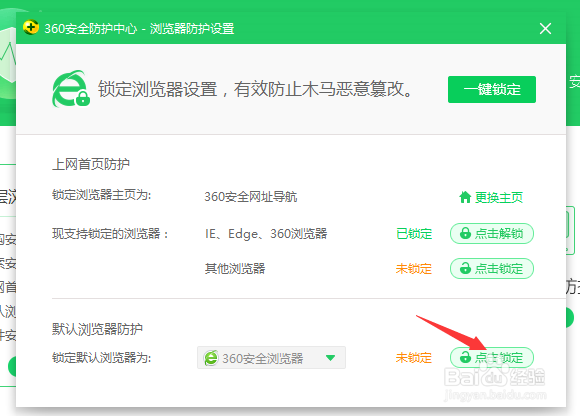This screenshot has height=416, width=580.
Task: Select the 其他浏览器 label
Action: point(235,268)
